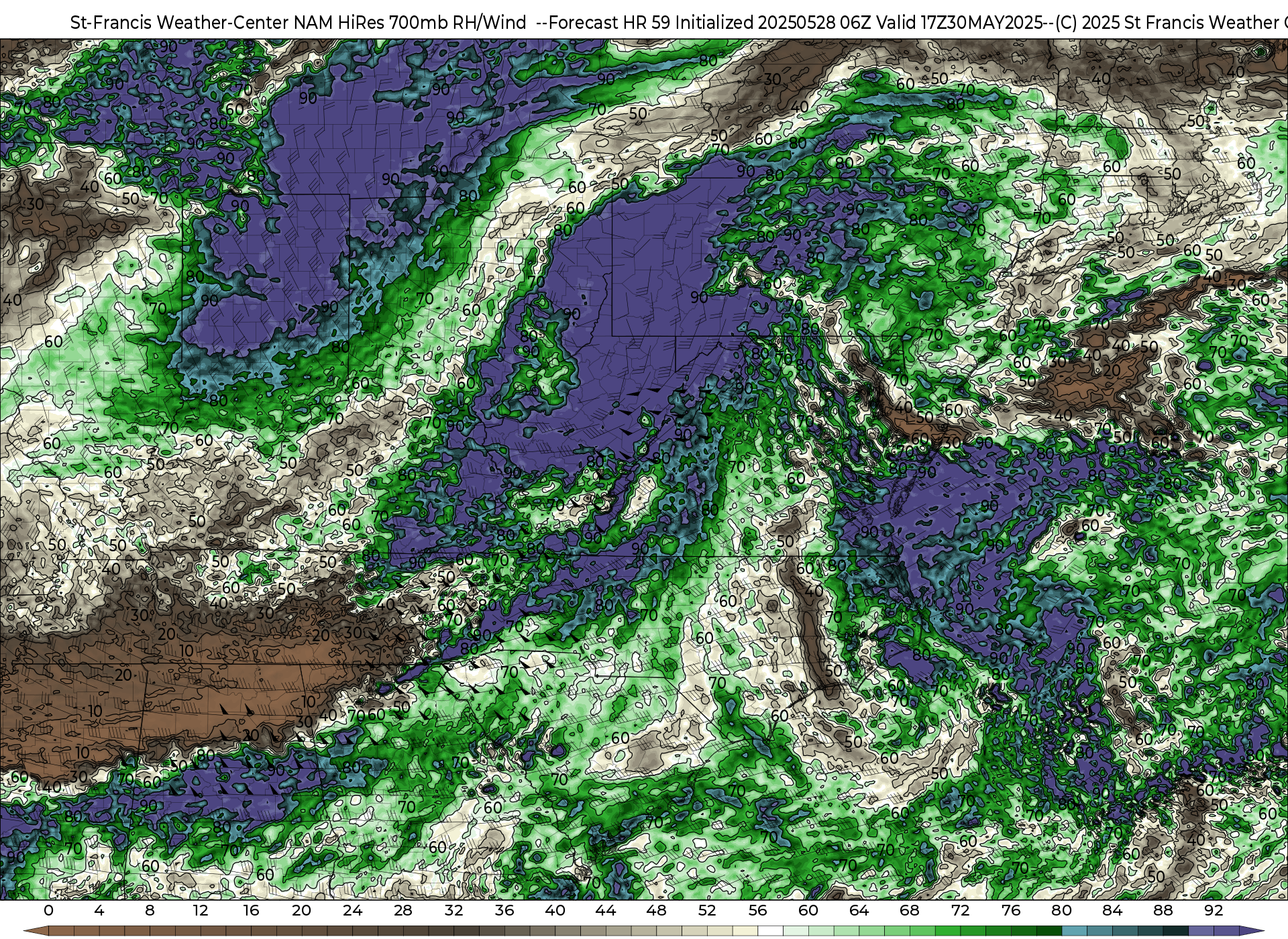
Task: Click the colorbar tick label '56'
Action: pos(757,911)
